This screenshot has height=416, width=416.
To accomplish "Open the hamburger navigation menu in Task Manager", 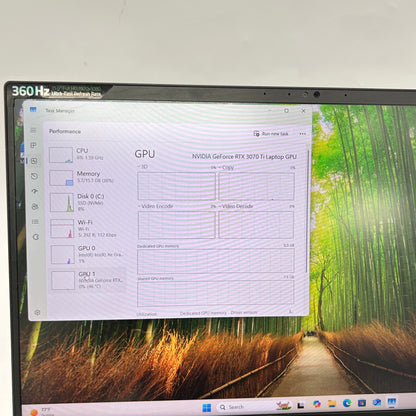I will 33,130.
